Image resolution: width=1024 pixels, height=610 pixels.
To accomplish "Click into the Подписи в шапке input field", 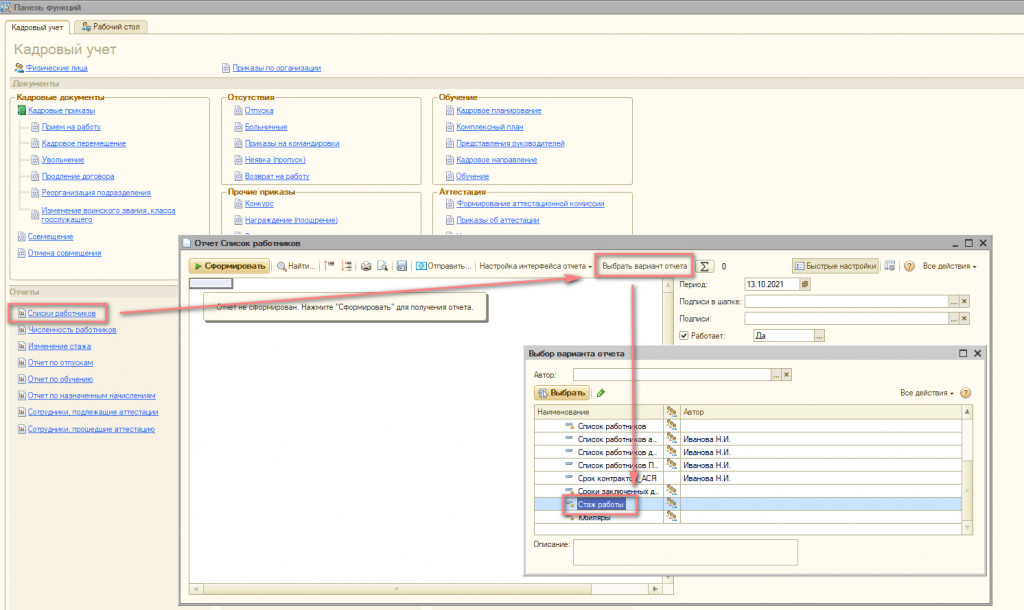I will 846,301.
